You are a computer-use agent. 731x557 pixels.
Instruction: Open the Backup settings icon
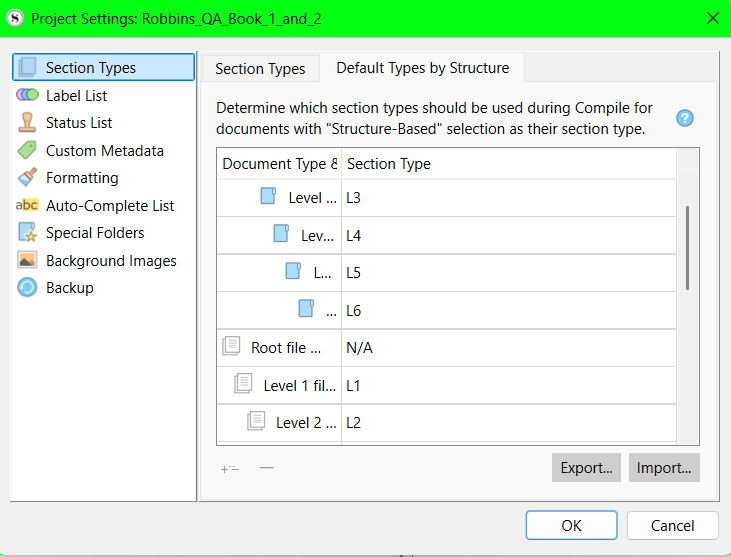tap(27, 287)
